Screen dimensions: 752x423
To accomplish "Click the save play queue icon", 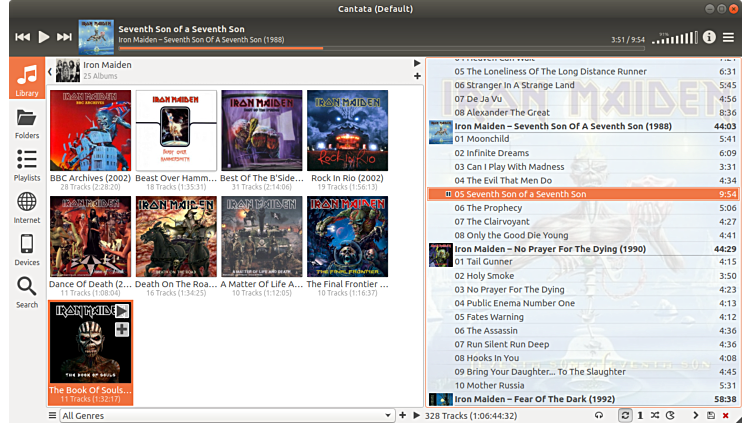I will click(x=710, y=415).
